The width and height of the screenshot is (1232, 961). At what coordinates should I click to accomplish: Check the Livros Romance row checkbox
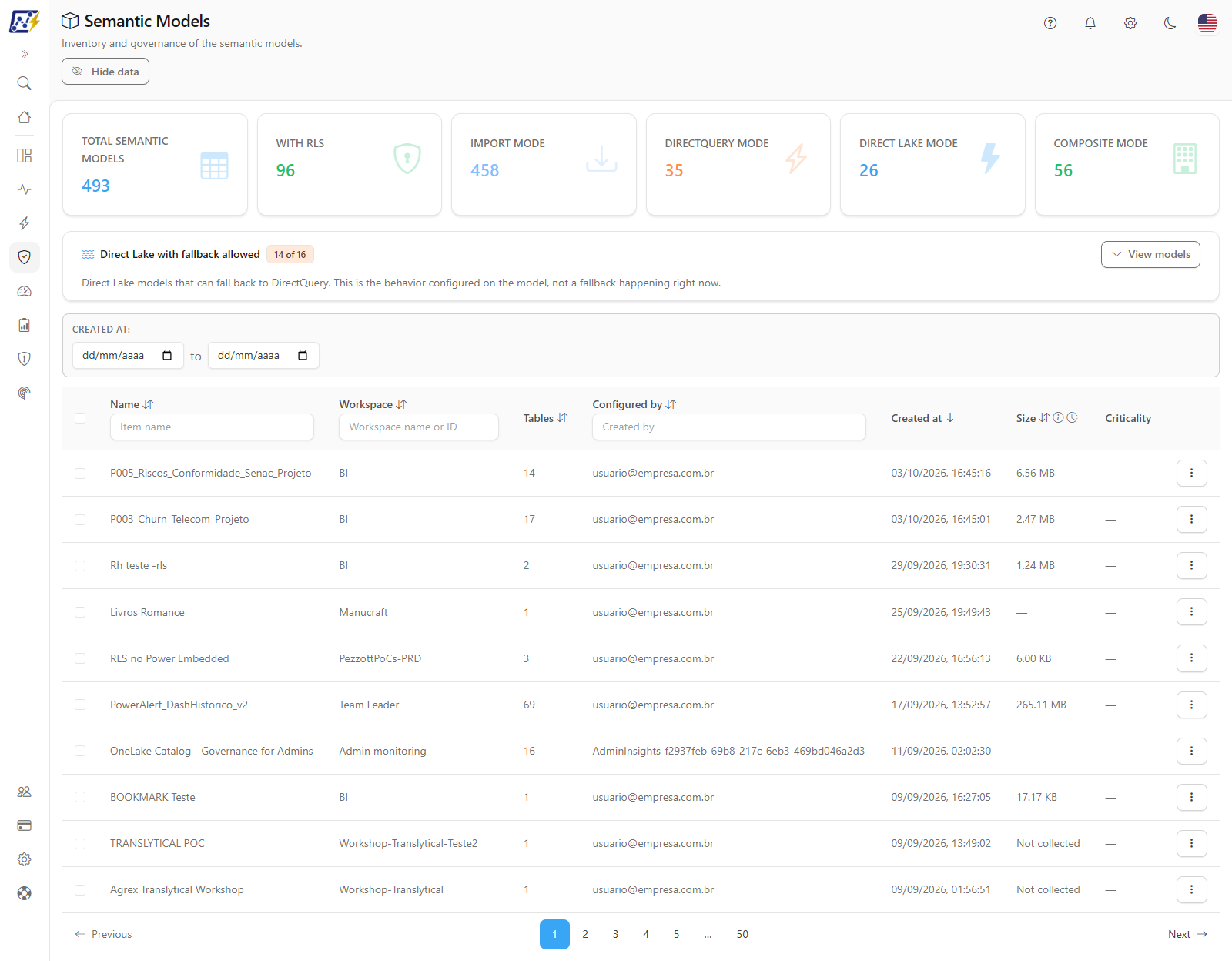tap(80, 612)
